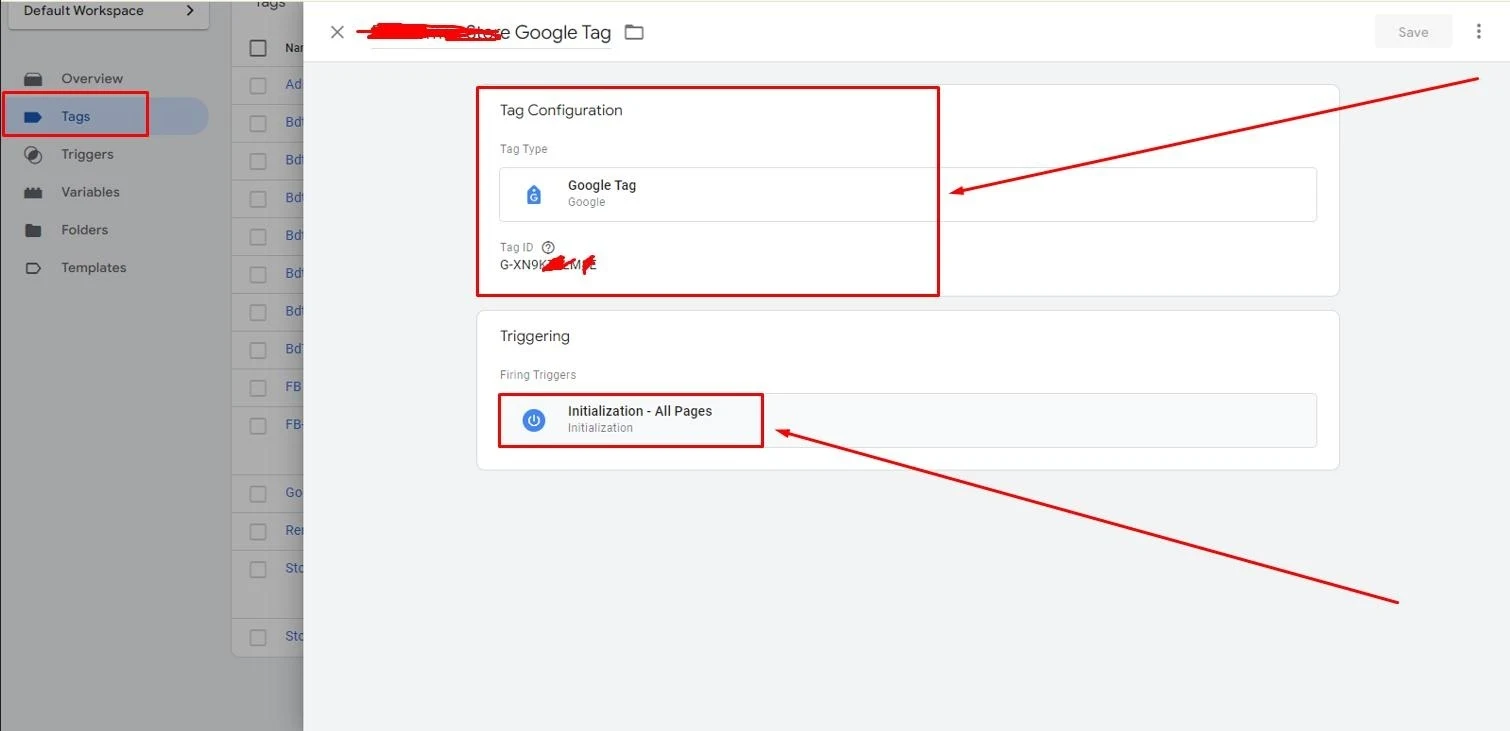Viewport: 1510px width, 731px height.
Task: Edit the tag name title field
Action: (x=491, y=32)
